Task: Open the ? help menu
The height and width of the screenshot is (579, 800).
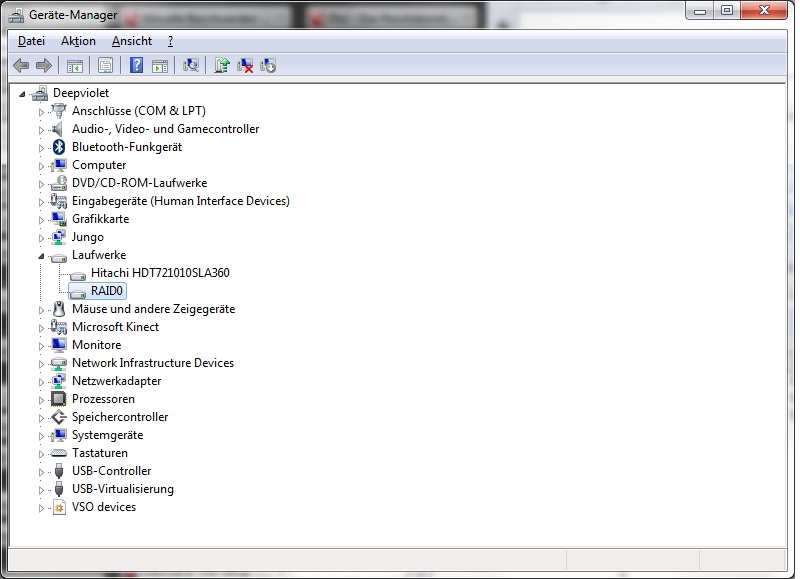Action: 170,41
